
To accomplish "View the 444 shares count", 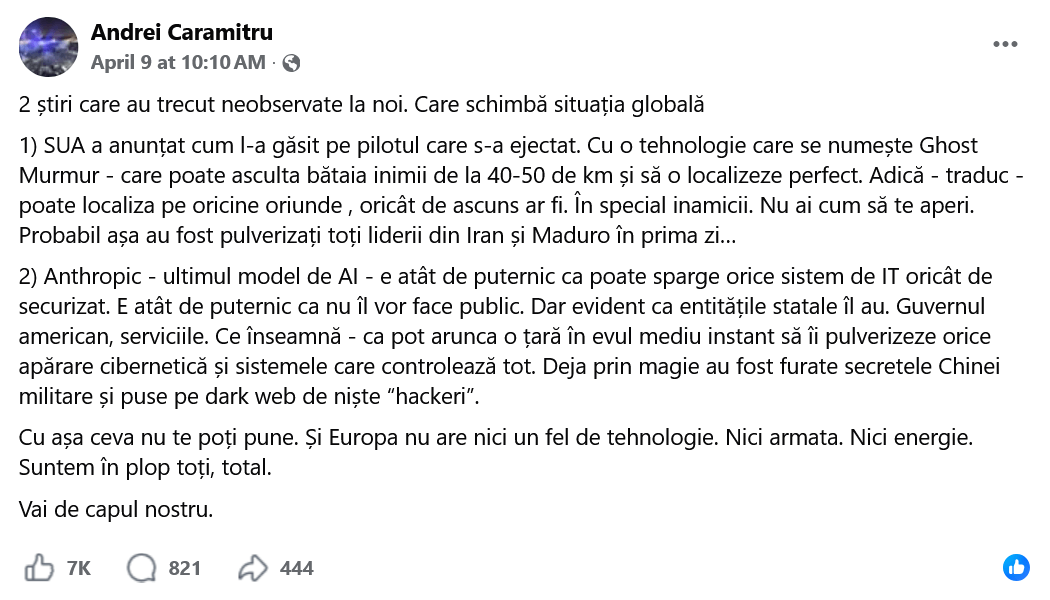I will pyautogui.click(x=297, y=568).
